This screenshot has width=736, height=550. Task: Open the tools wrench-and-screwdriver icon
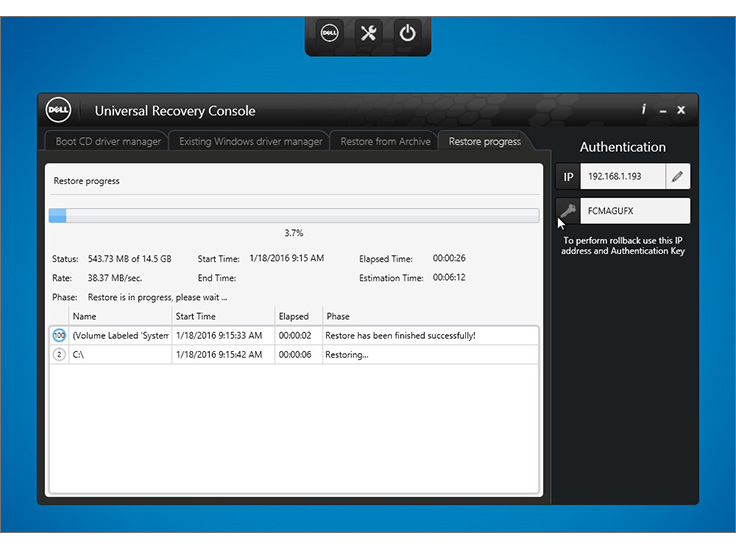pos(368,33)
